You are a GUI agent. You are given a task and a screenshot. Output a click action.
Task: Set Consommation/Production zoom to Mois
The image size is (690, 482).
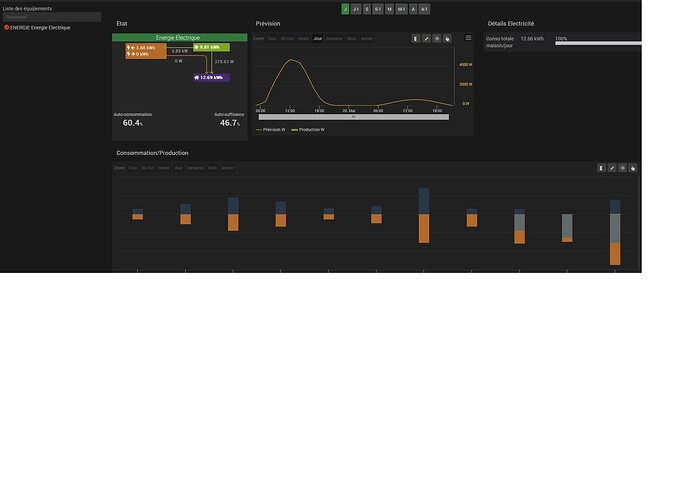(x=212, y=168)
